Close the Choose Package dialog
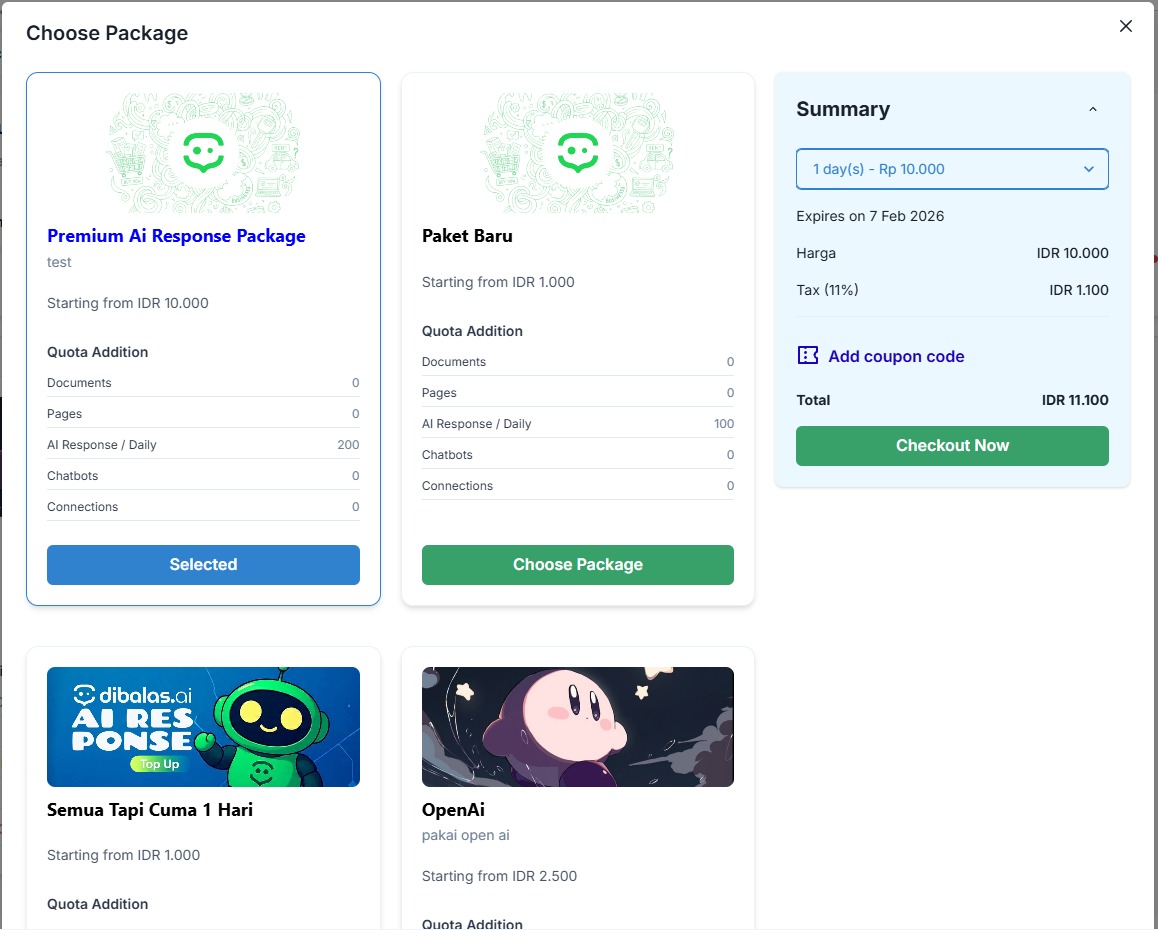This screenshot has width=1158, height=930. pyautogui.click(x=1126, y=26)
